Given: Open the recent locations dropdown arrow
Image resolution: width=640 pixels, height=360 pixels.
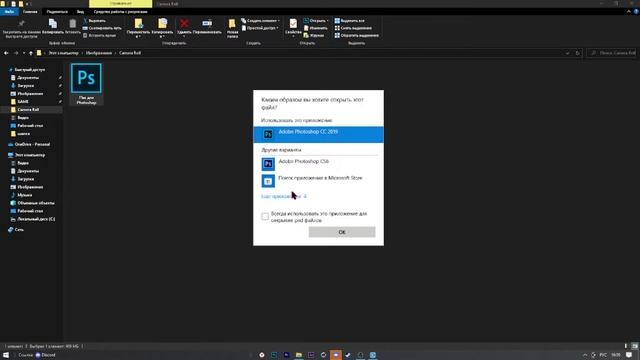Looking at the screenshot, I should [x=24, y=53].
